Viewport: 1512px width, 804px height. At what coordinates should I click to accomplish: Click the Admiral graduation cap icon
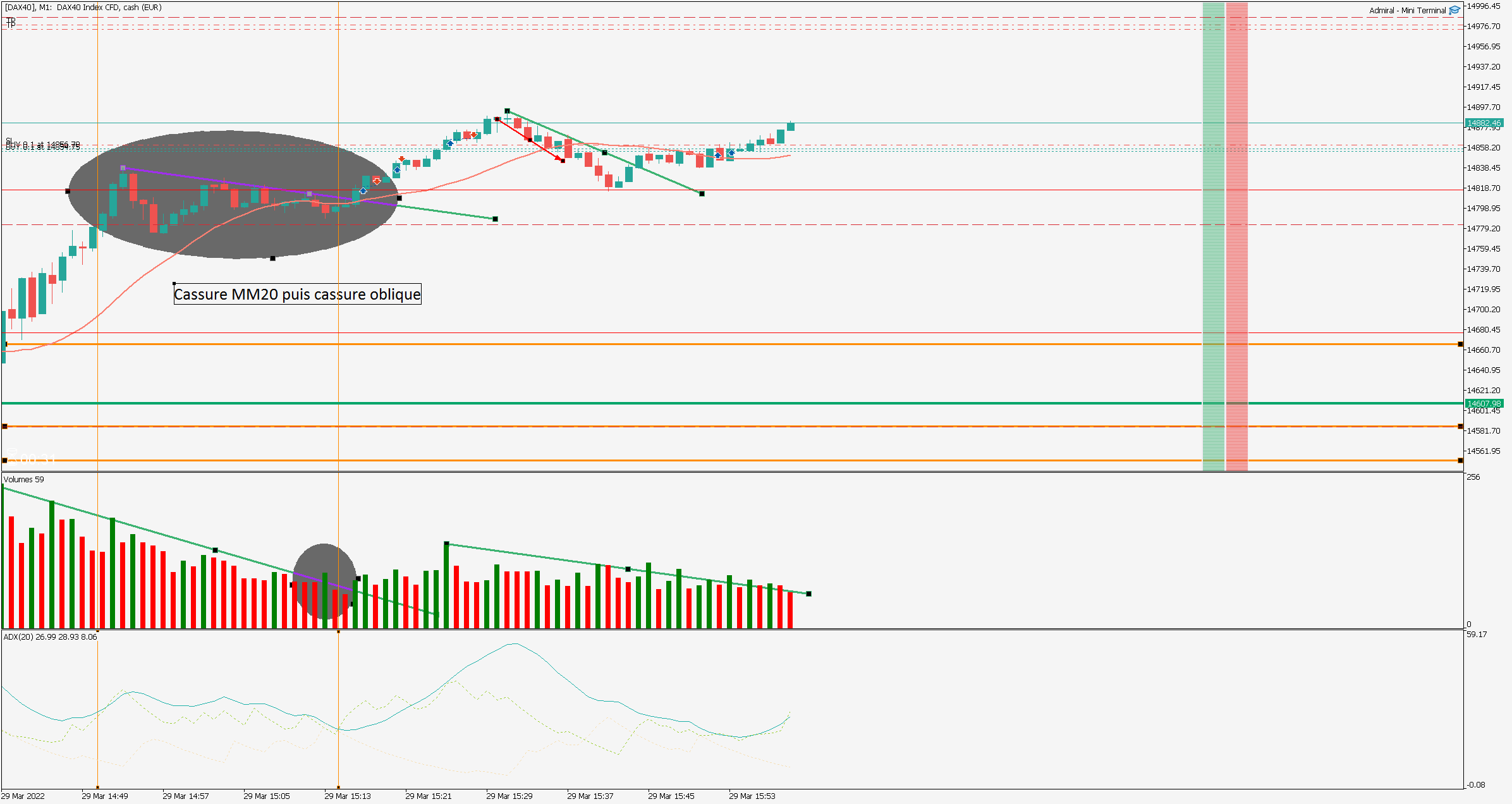[1454, 10]
